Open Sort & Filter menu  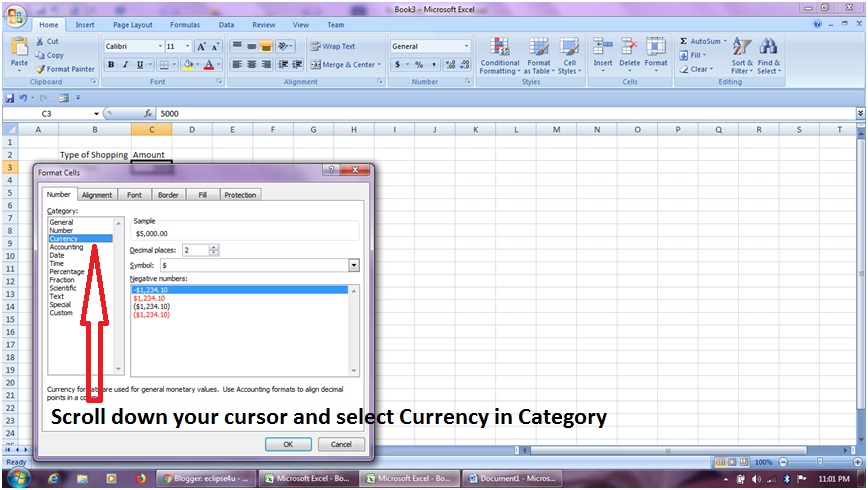742,56
